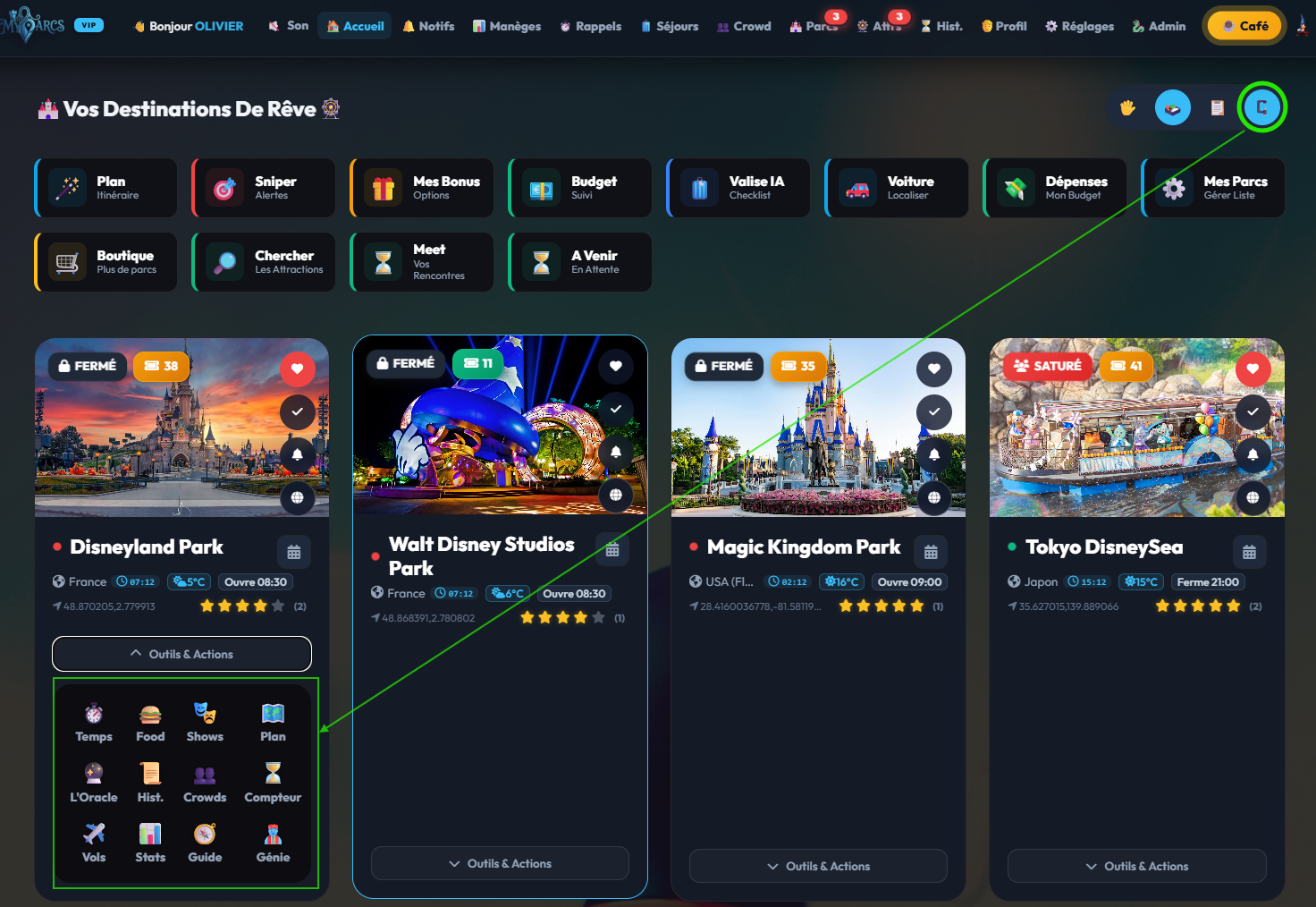The height and width of the screenshot is (907, 1316).
Task: Click the Café button
Action: (x=1244, y=26)
